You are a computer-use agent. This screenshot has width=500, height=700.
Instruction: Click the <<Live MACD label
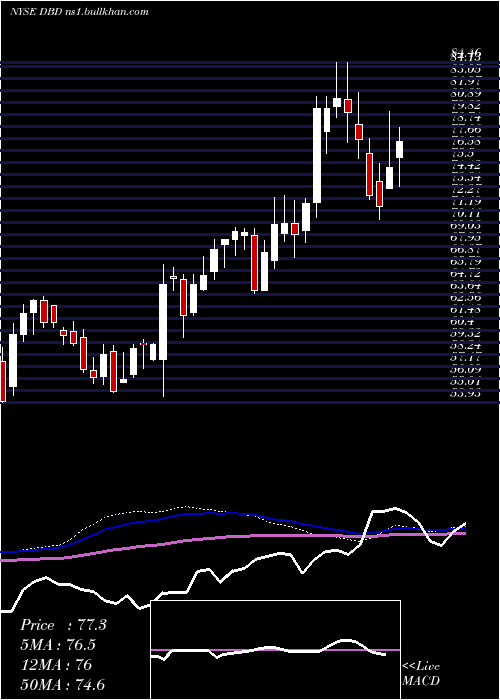pyautogui.click(x=421, y=673)
